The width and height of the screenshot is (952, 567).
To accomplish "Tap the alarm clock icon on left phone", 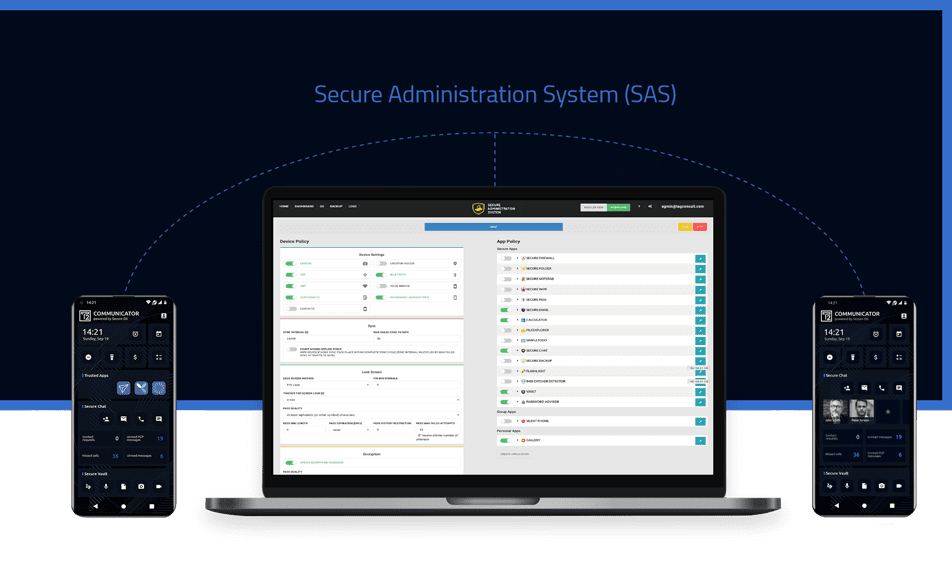I will [136, 332].
